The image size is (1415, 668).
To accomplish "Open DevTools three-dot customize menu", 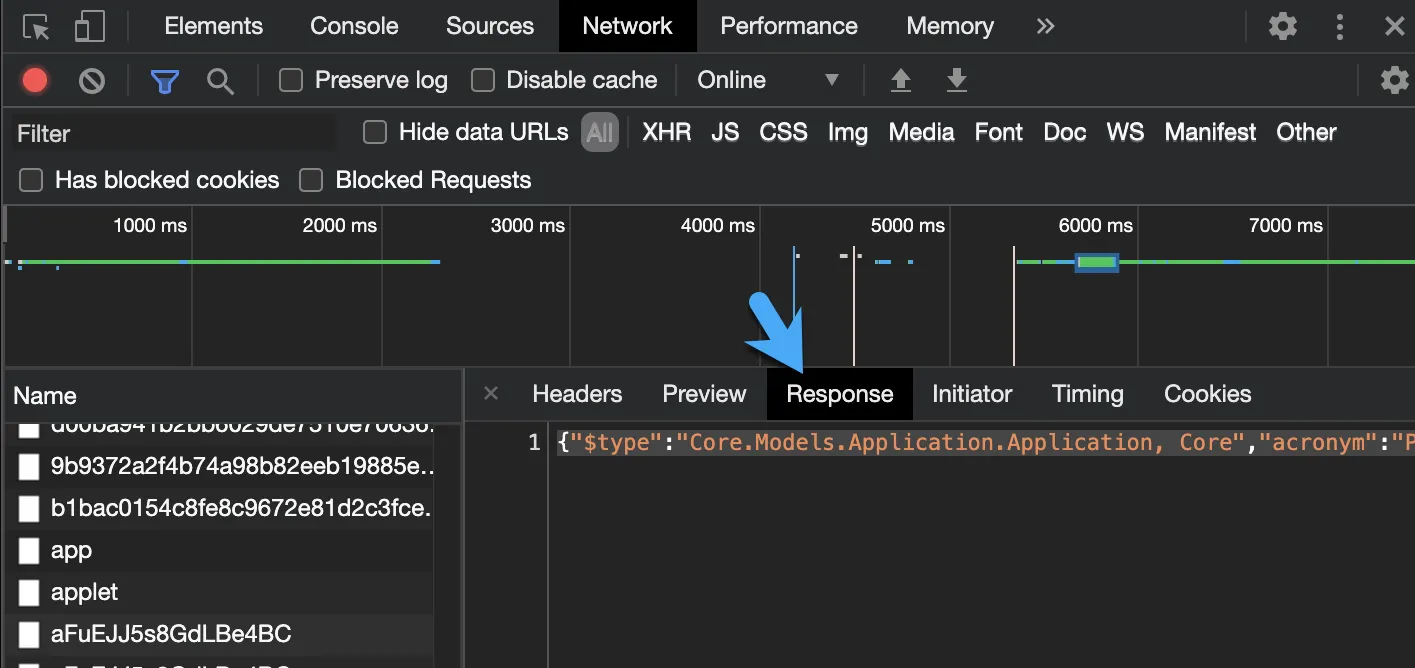I will 1340,26.
